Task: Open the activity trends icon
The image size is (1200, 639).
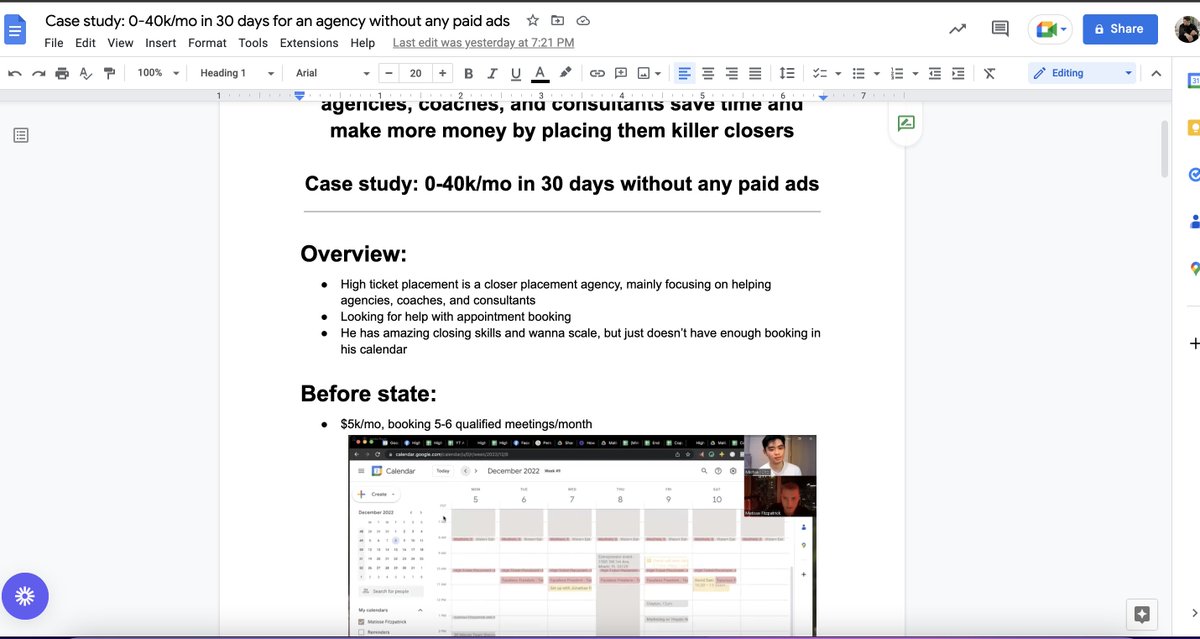Action: coord(957,29)
